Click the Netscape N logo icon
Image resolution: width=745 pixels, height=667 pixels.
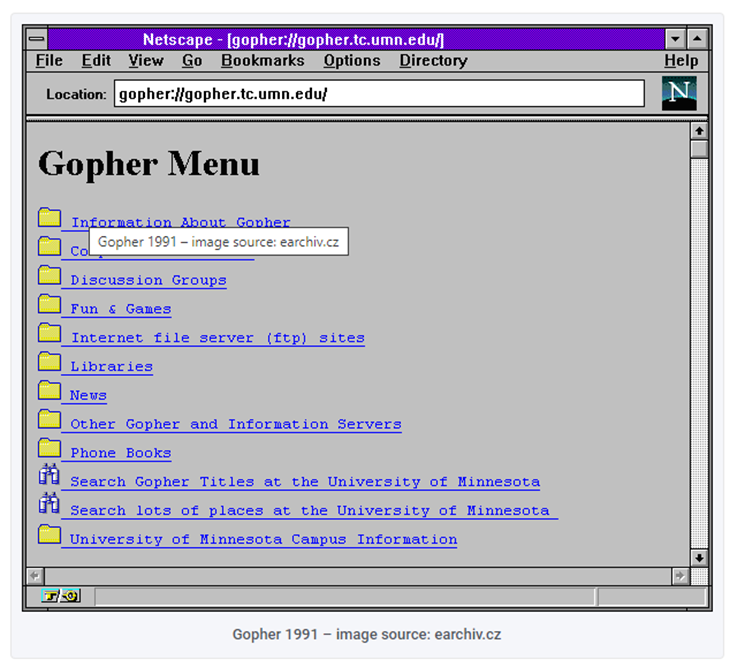coord(679,94)
